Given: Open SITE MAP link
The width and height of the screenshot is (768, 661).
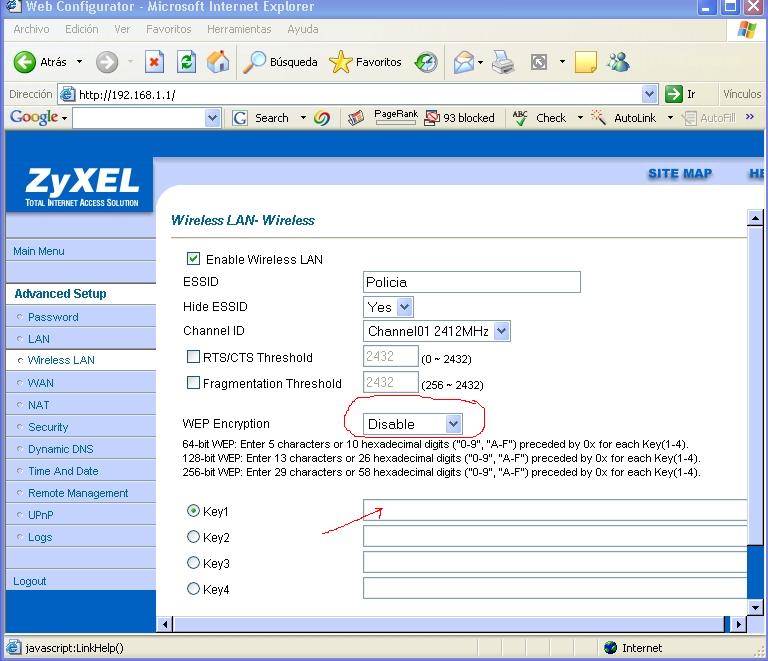Looking at the screenshot, I should click(680, 173).
